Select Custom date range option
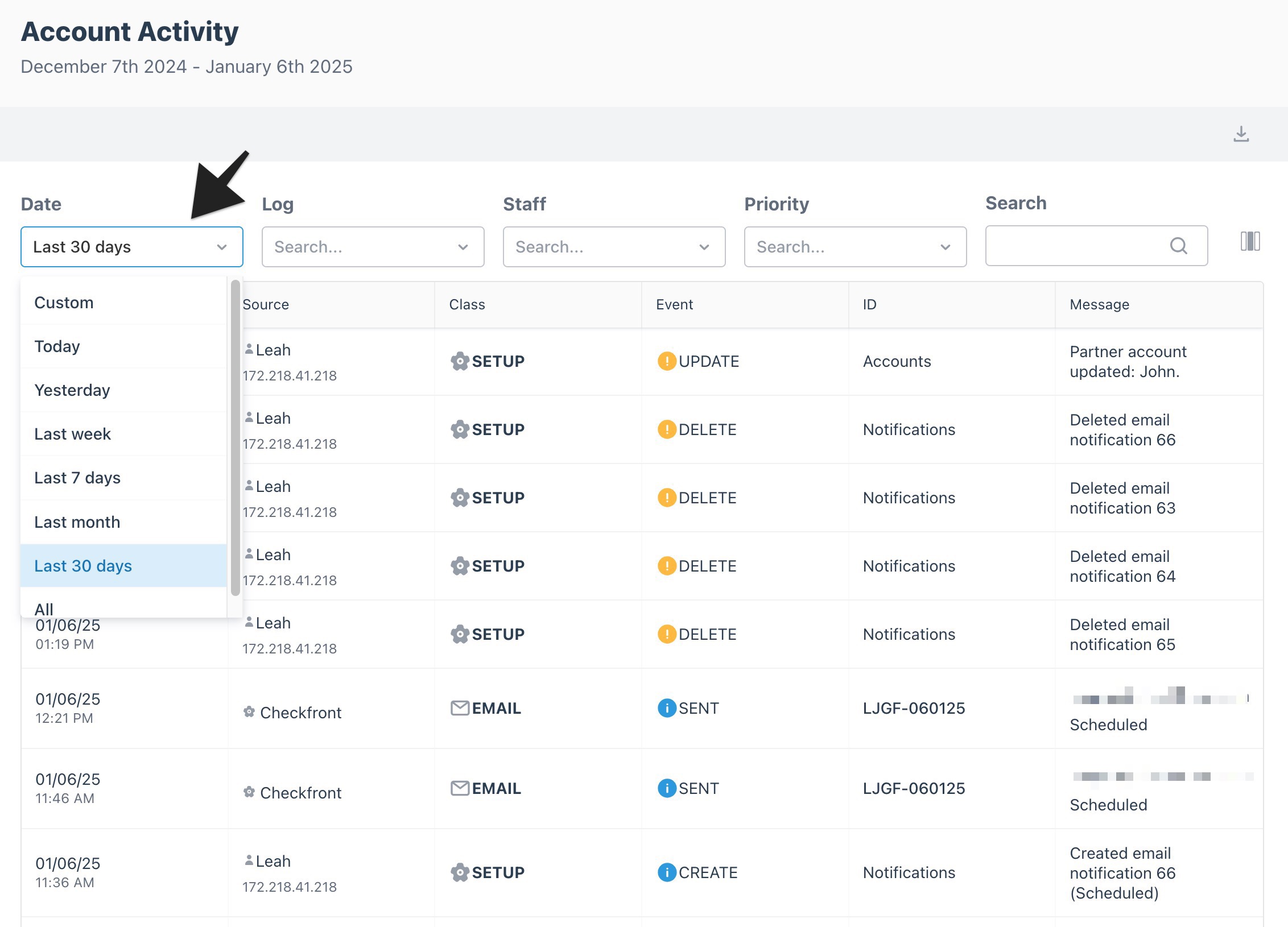 pyautogui.click(x=123, y=303)
